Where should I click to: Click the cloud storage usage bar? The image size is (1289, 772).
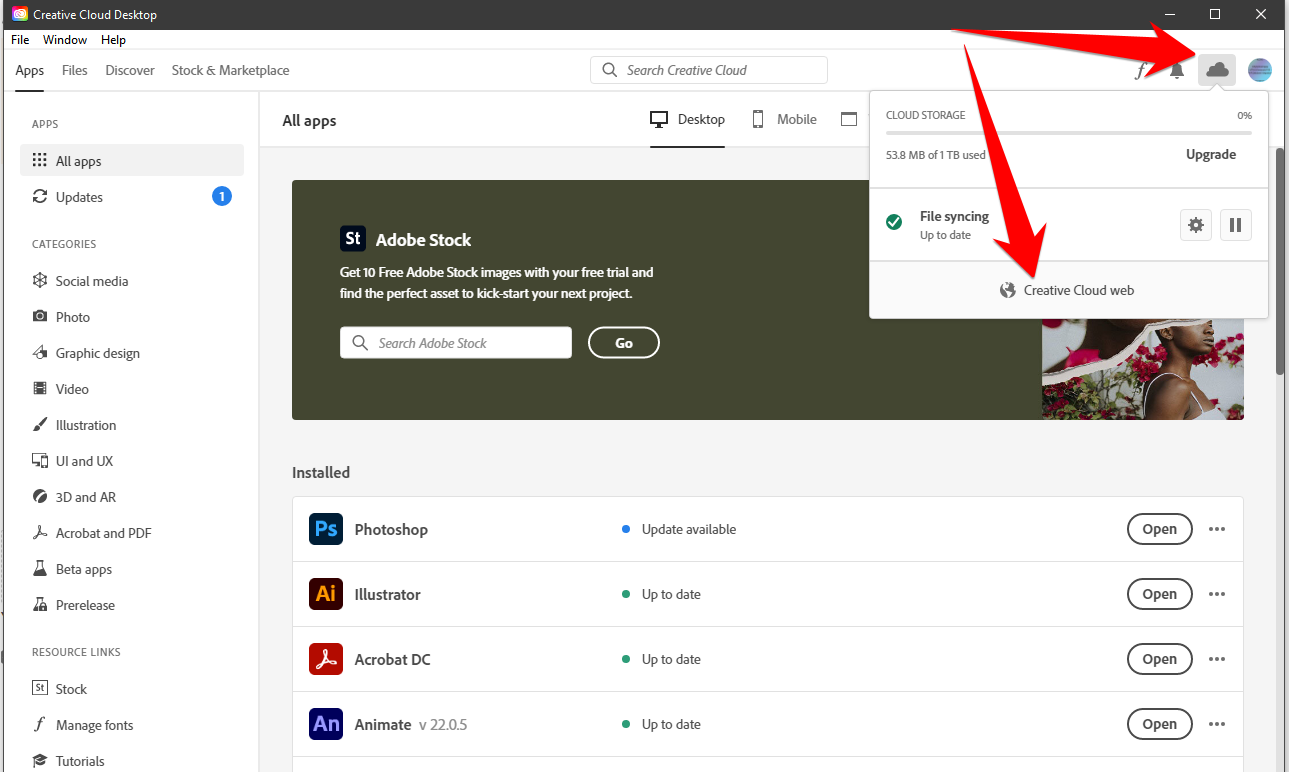[1069, 133]
